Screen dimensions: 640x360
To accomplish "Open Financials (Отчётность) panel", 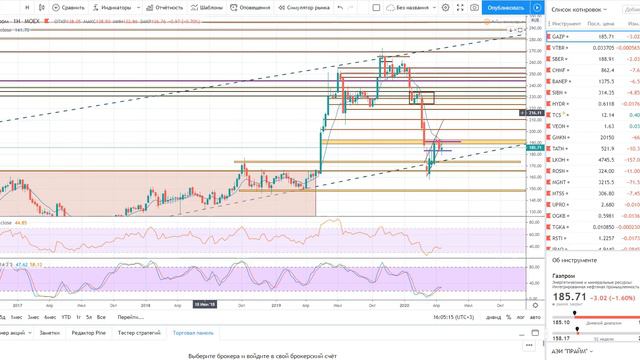I will click(x=164, y=7).
